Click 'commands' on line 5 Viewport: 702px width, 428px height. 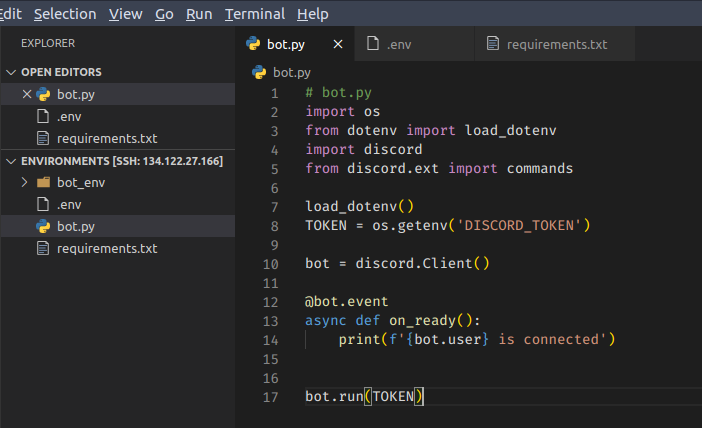click(x=539, y=168)
